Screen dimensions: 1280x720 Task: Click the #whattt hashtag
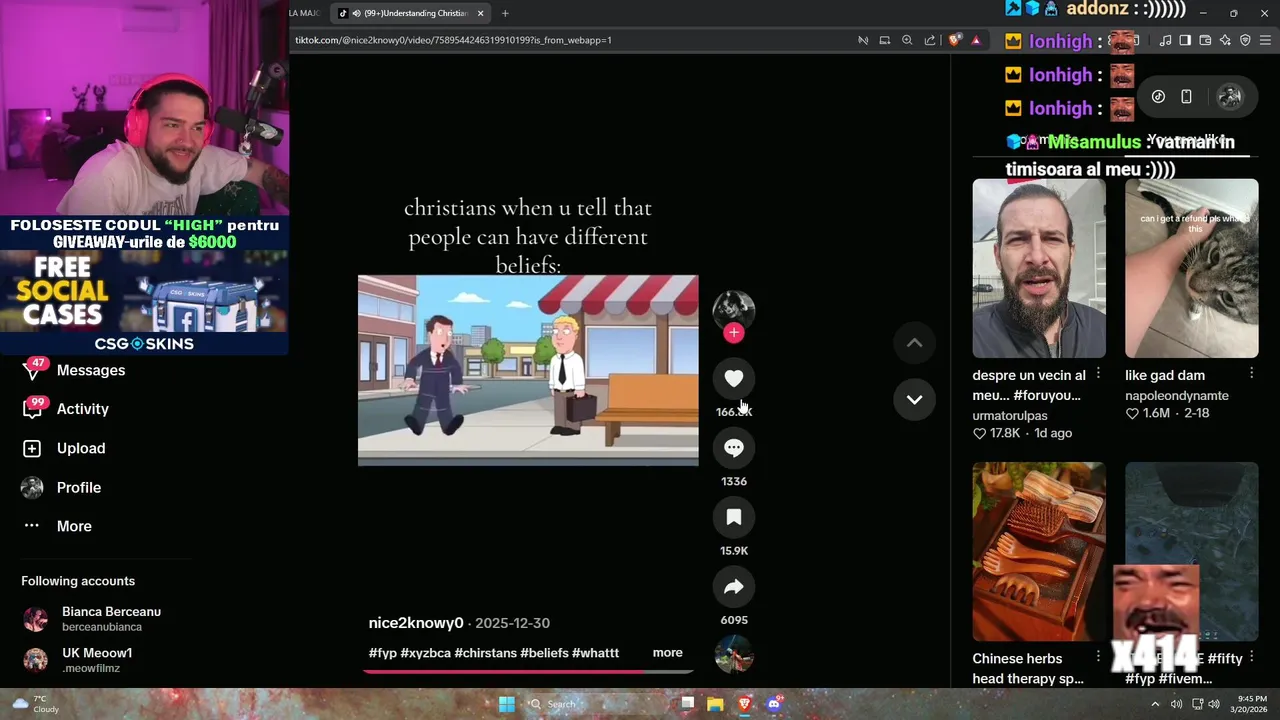(x=595, y=653)
